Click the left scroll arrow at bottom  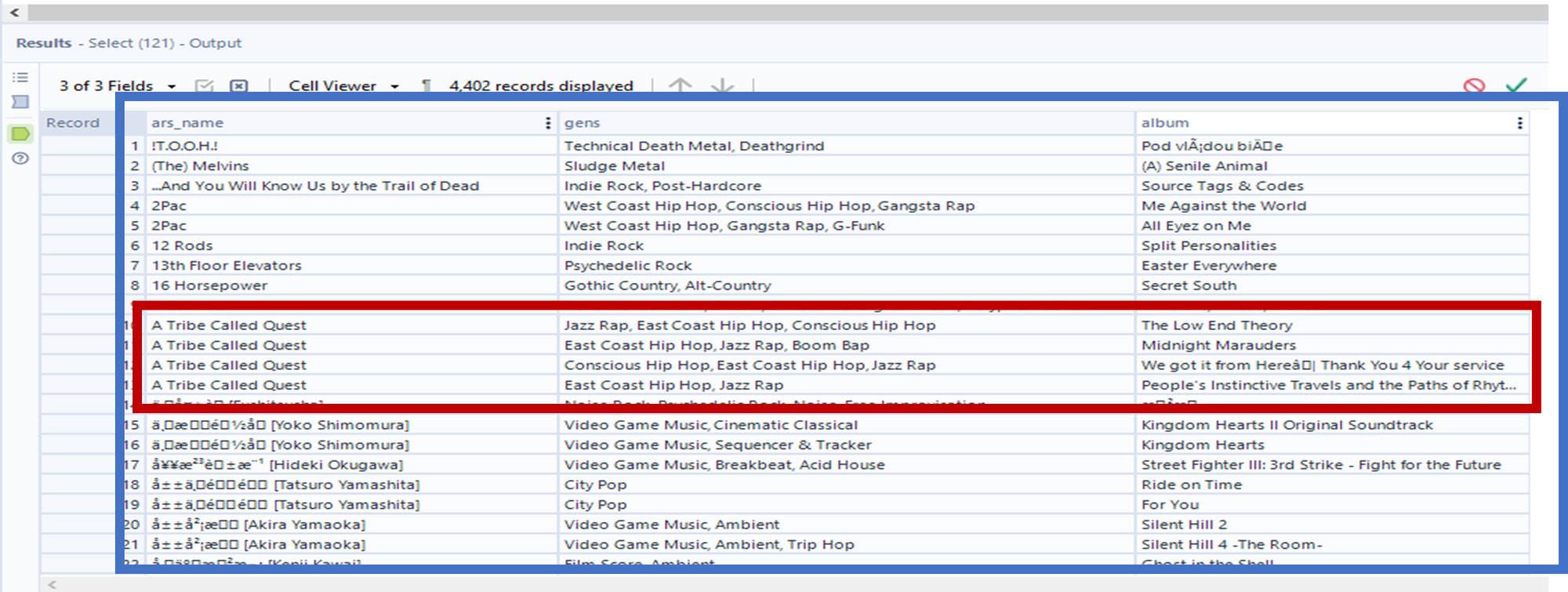tap(53, 584)
